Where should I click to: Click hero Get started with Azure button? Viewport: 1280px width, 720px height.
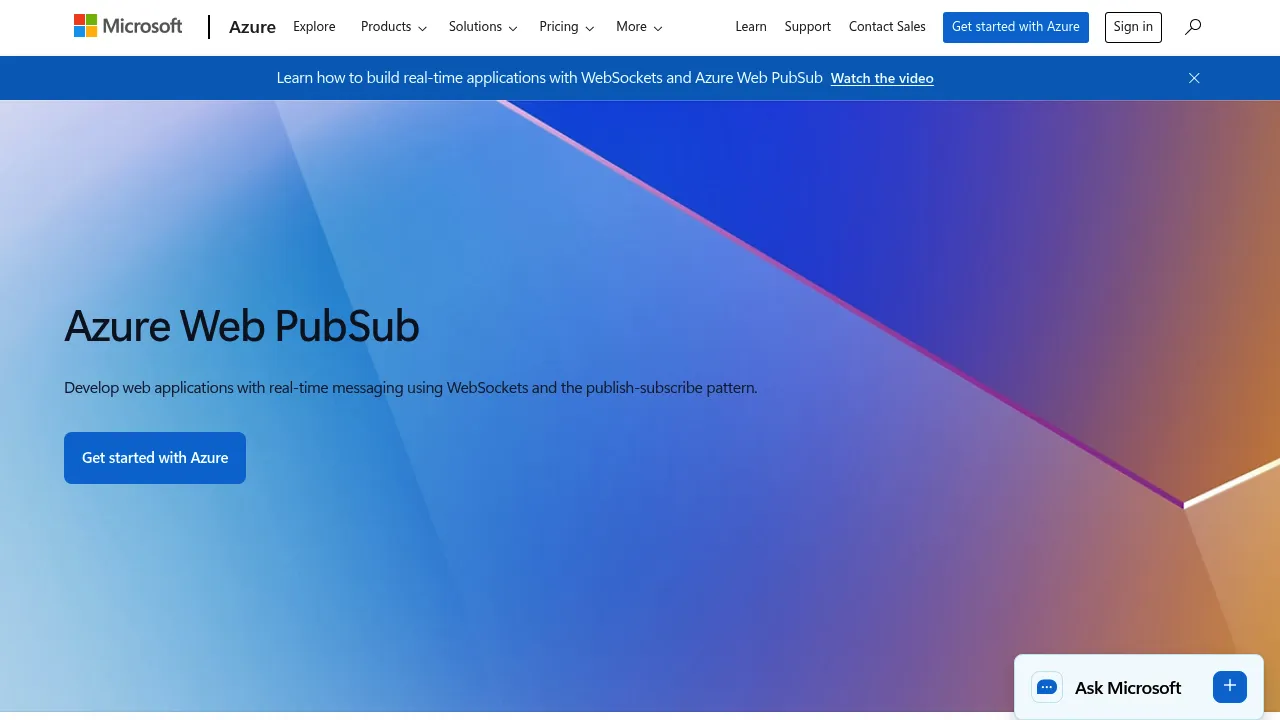click(x=155, y=458)
